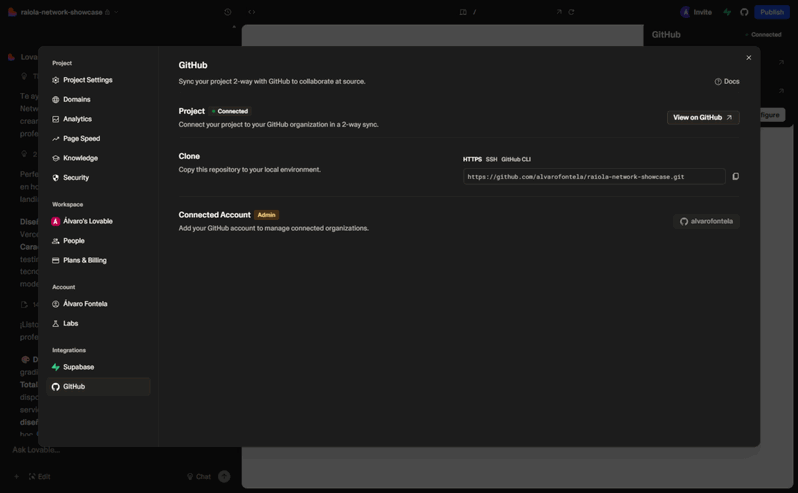
Task: Open the version history clock icon
Action: point(227,12)
